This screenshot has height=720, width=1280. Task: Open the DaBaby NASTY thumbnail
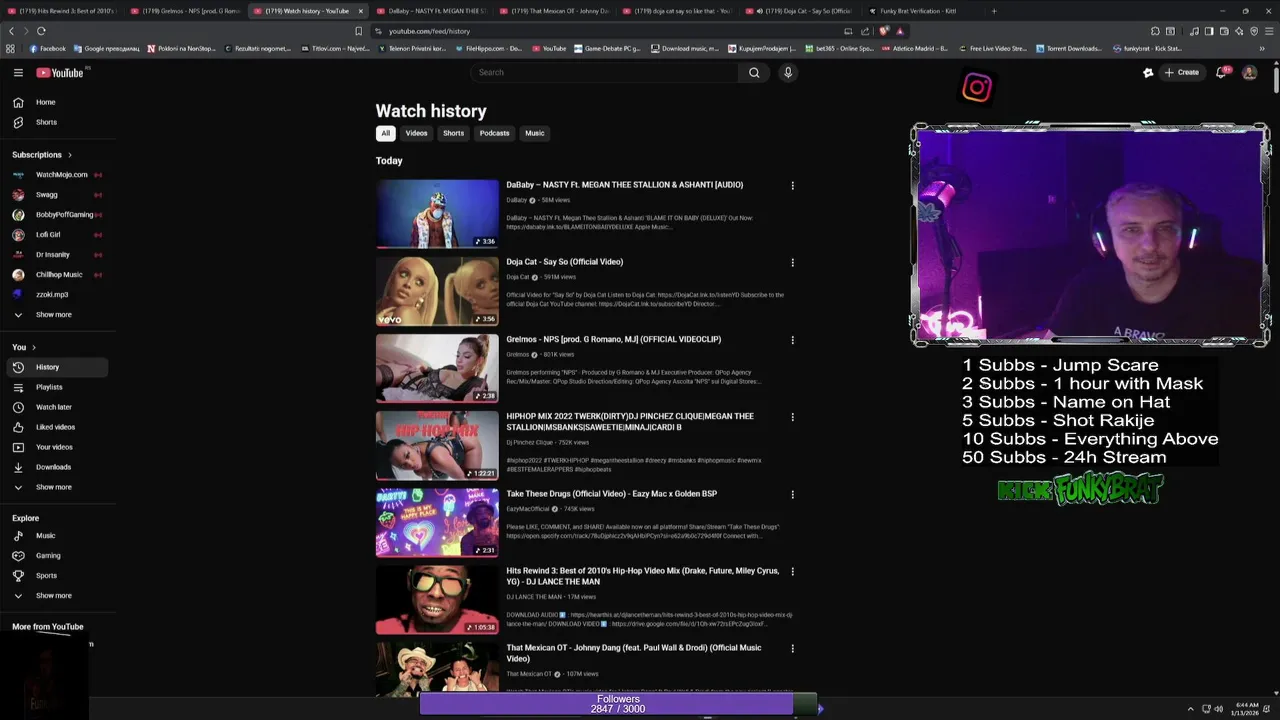pyautogui.click(x=437, y=213)
